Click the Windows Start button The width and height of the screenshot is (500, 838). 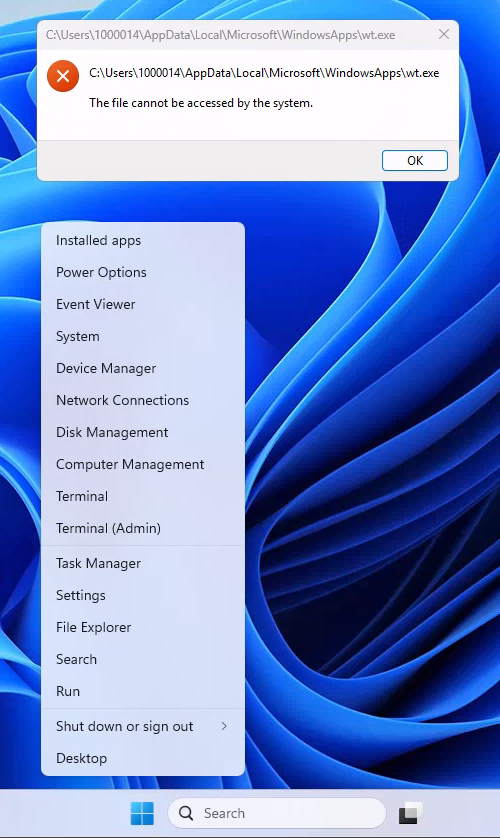pos(142,813)
